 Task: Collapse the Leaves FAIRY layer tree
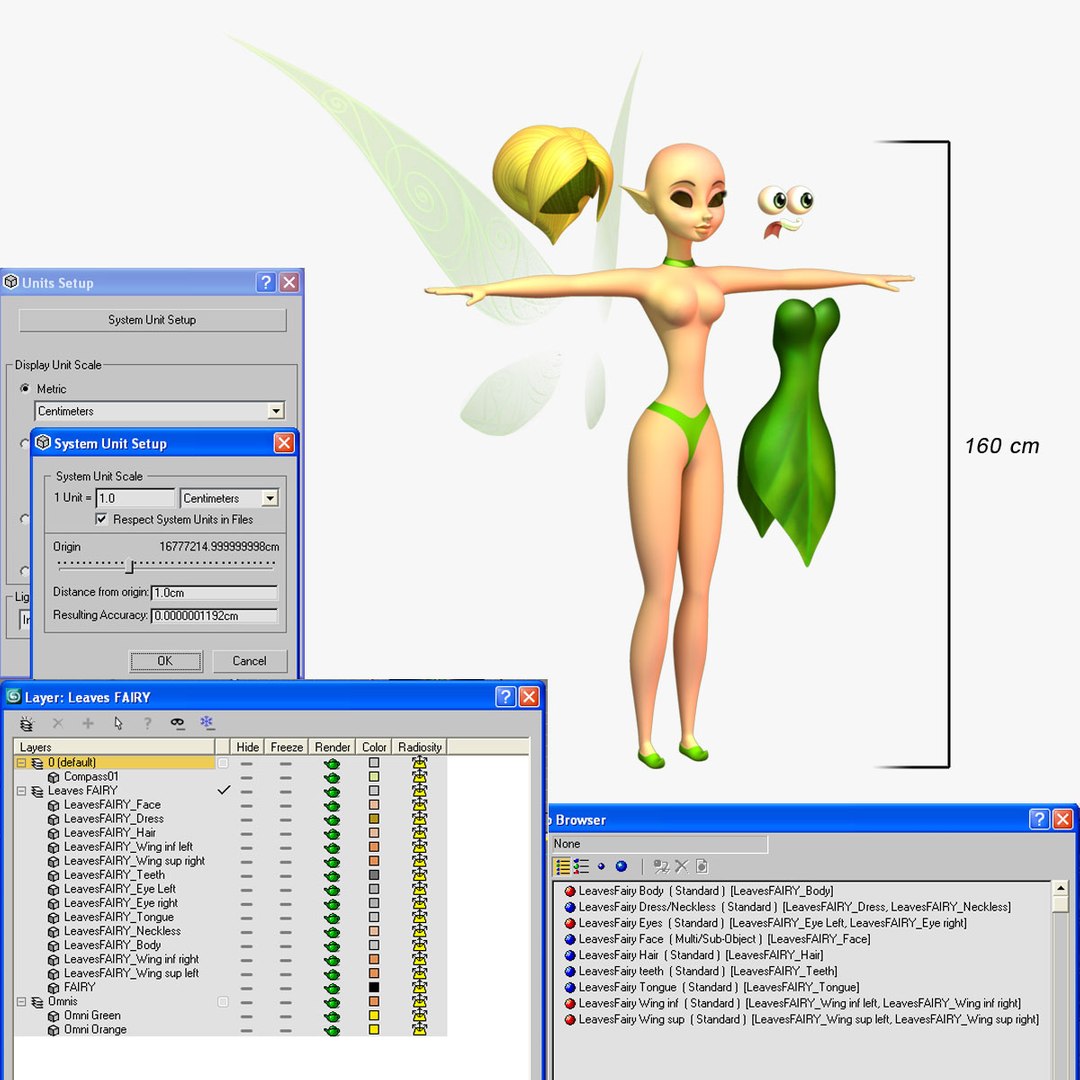[21, 791]
